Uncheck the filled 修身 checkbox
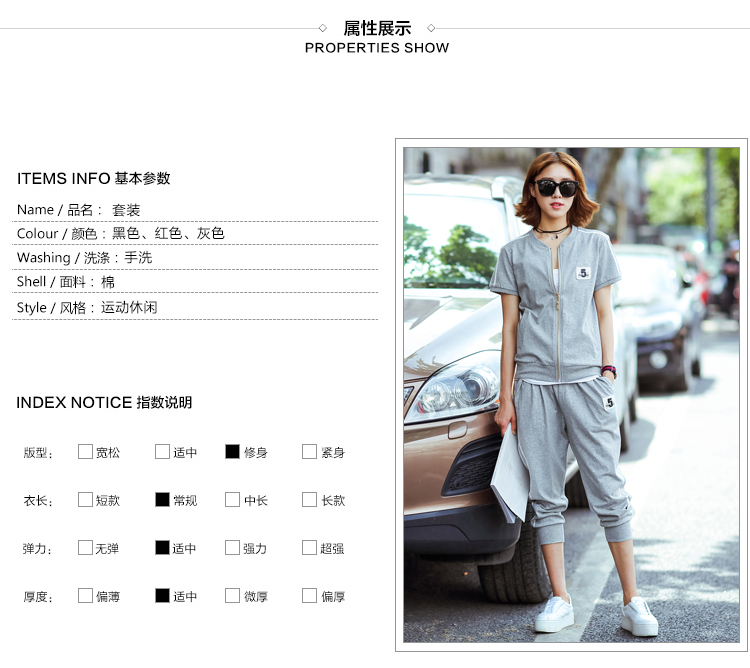The height and width of the screenshot is (668, 750). point(232,451)
